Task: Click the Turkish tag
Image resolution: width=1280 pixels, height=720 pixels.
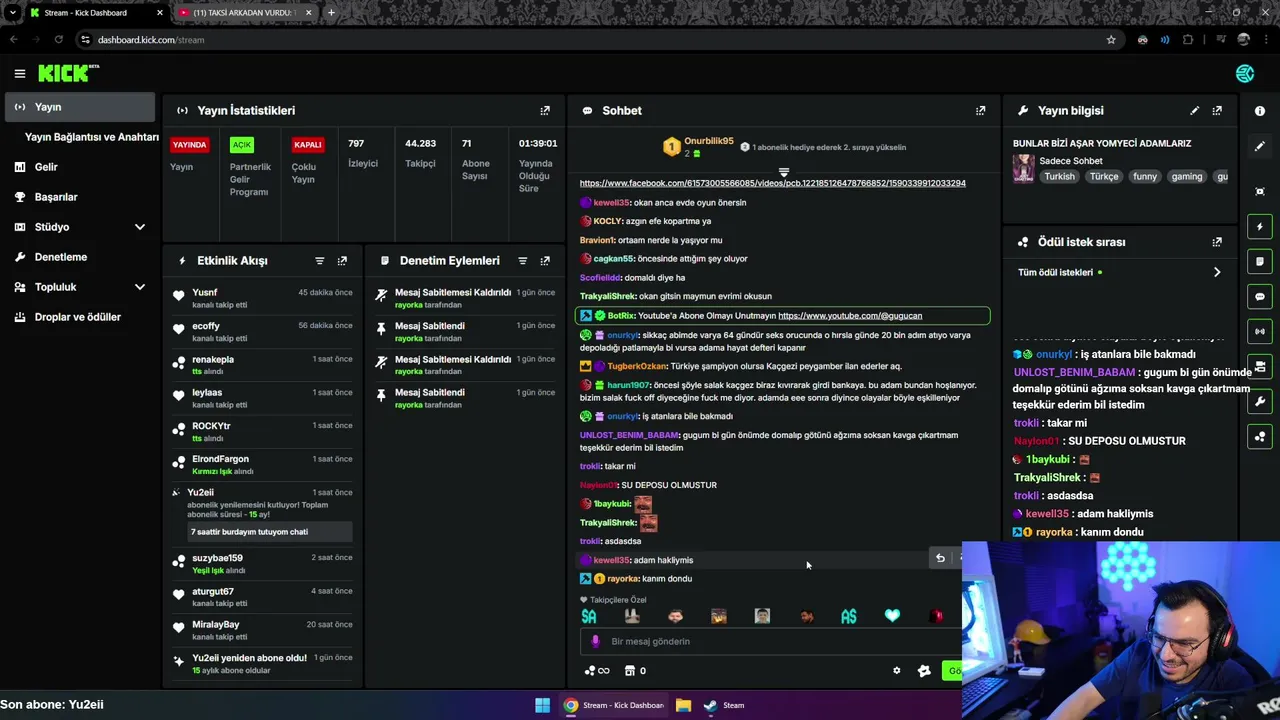Action: (x=1059, y=176)
